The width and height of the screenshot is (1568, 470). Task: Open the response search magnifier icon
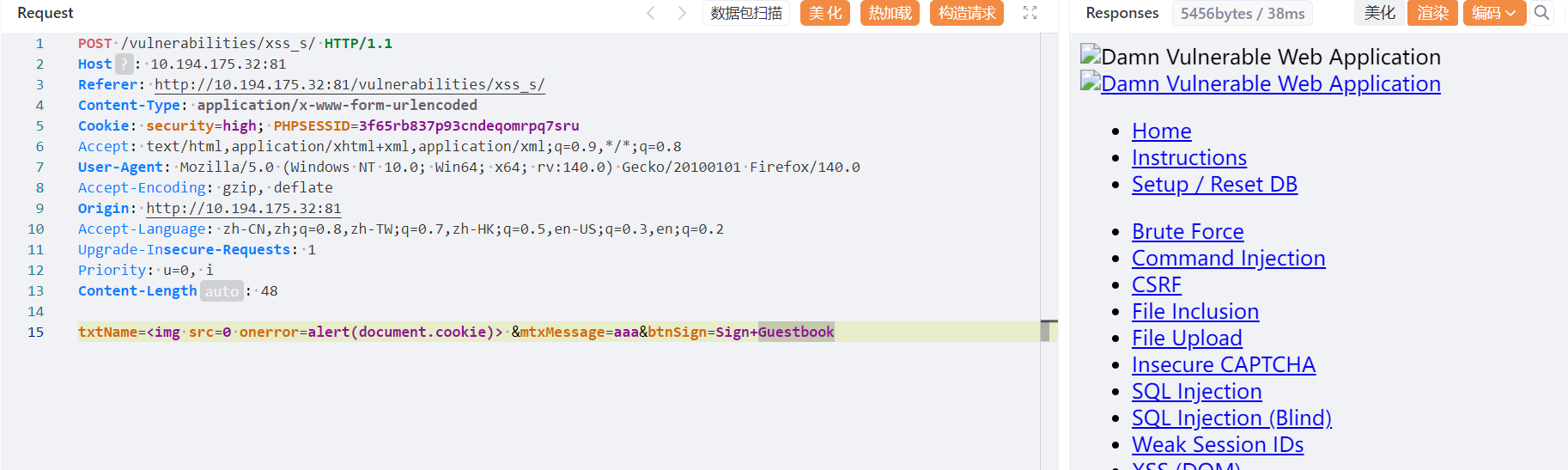[1541, 13]
